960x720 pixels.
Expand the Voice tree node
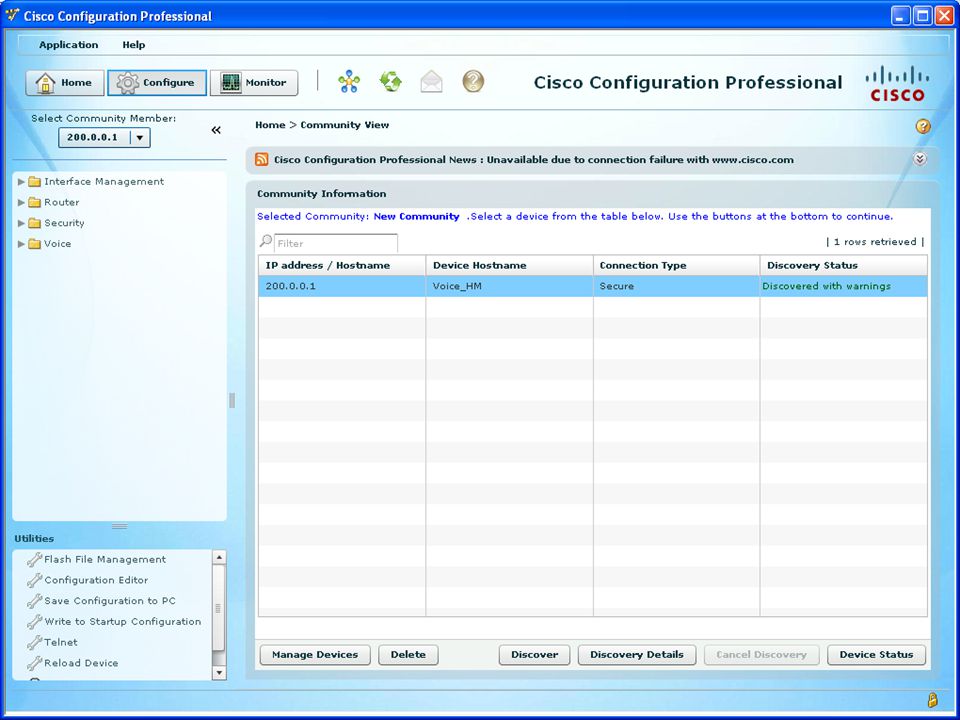(x=21, y=244)
